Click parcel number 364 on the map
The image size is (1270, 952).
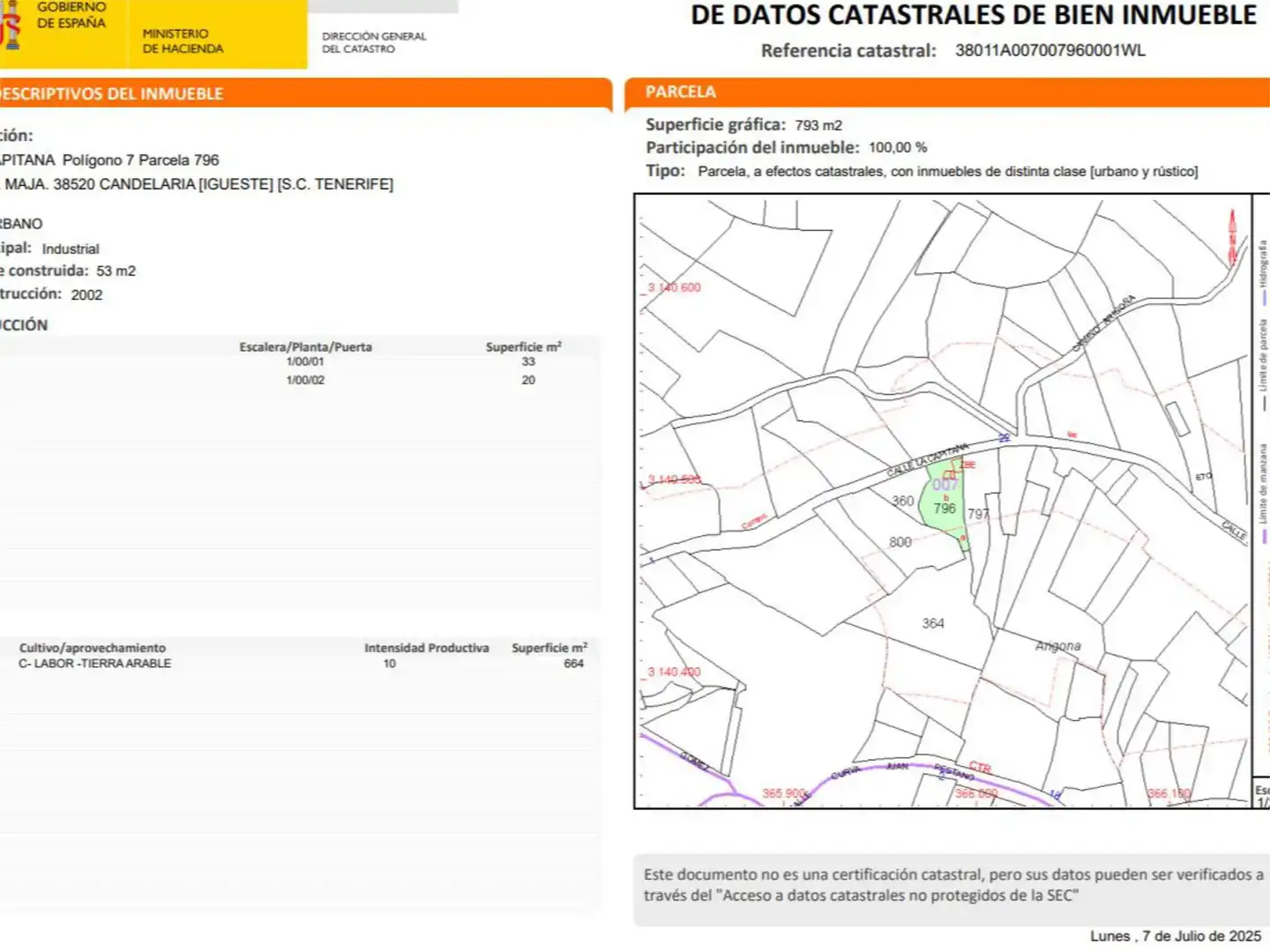(933, 623)
